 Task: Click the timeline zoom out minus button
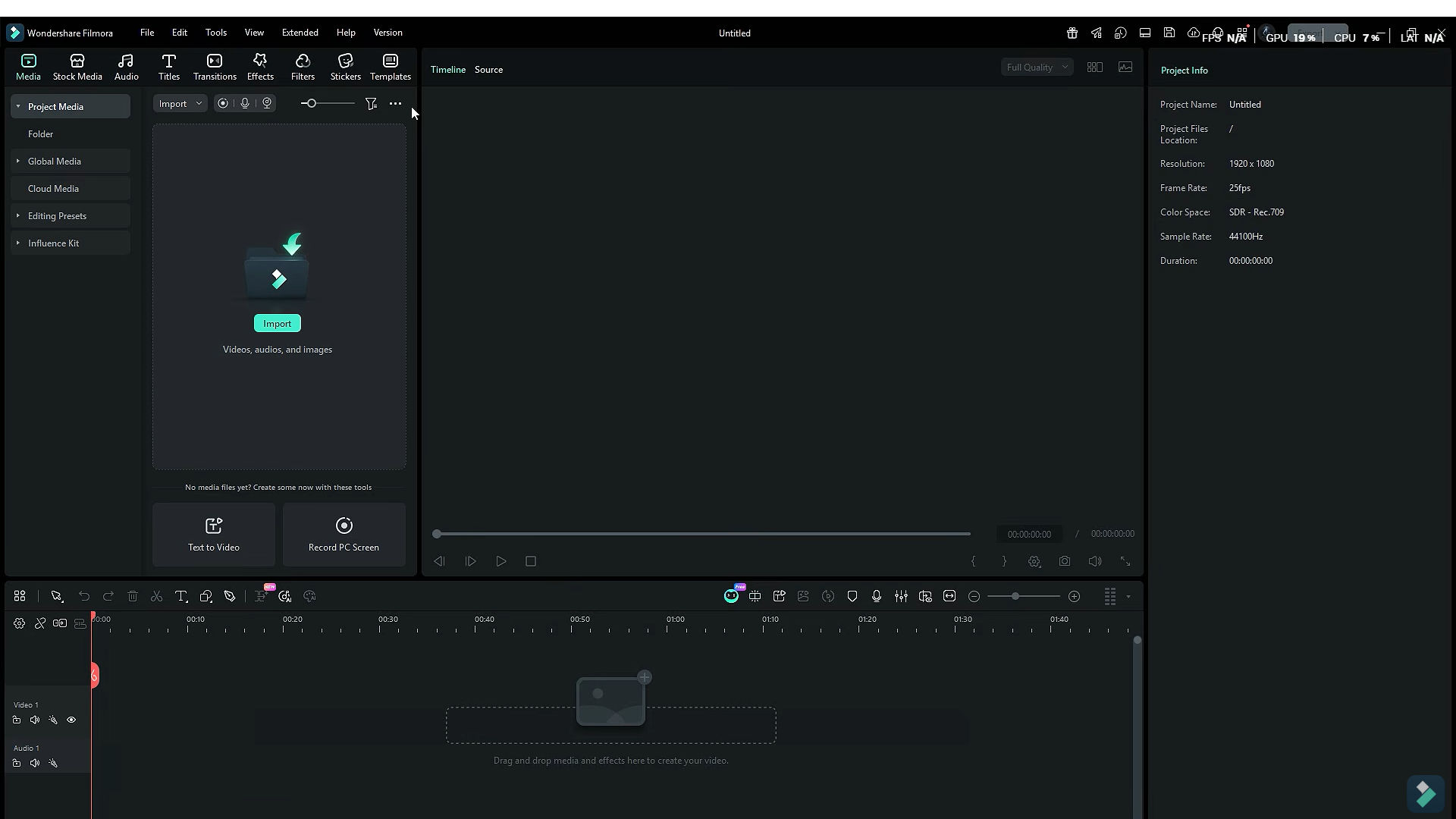tap(974, 597)
